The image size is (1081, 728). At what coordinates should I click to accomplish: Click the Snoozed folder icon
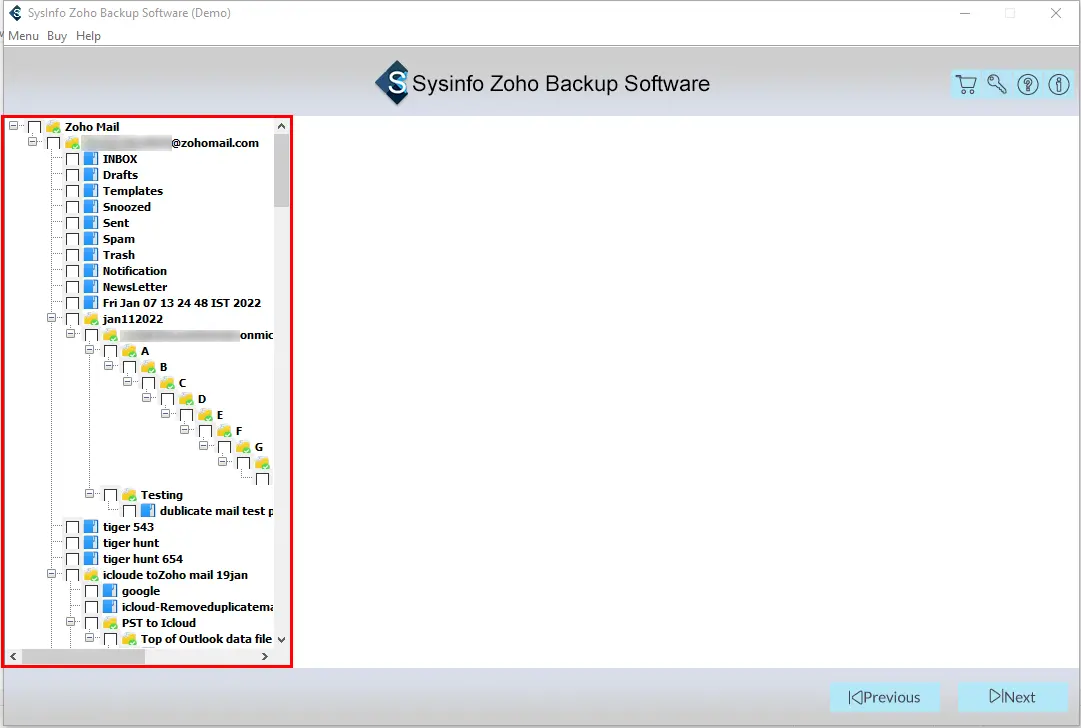(91, 207)
